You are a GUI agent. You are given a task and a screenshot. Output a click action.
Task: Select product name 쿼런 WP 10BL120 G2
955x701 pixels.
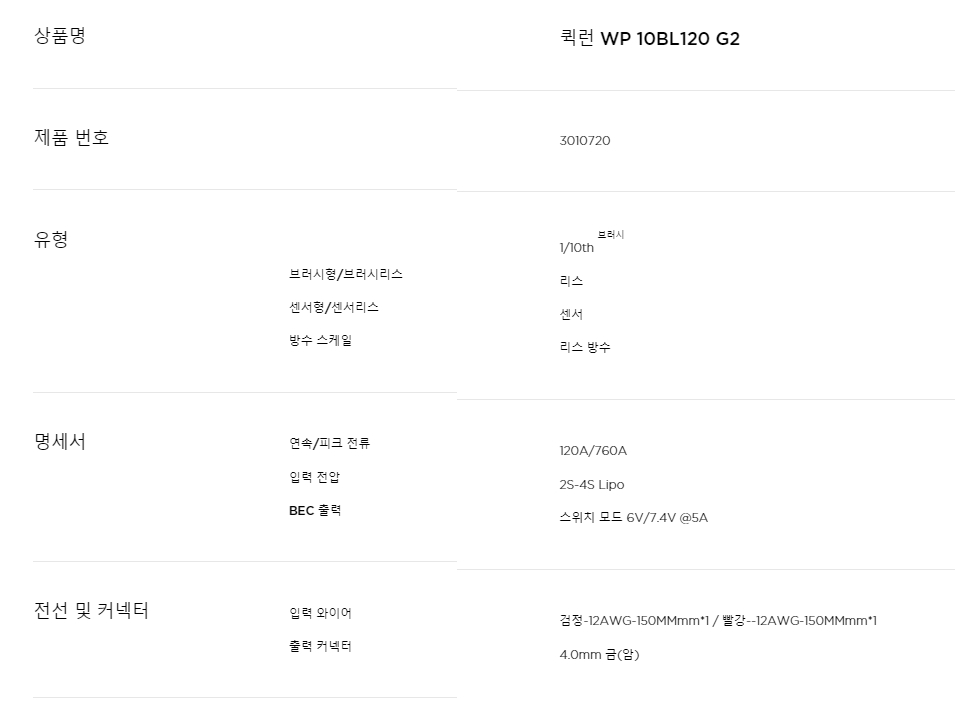coord(649,39)
